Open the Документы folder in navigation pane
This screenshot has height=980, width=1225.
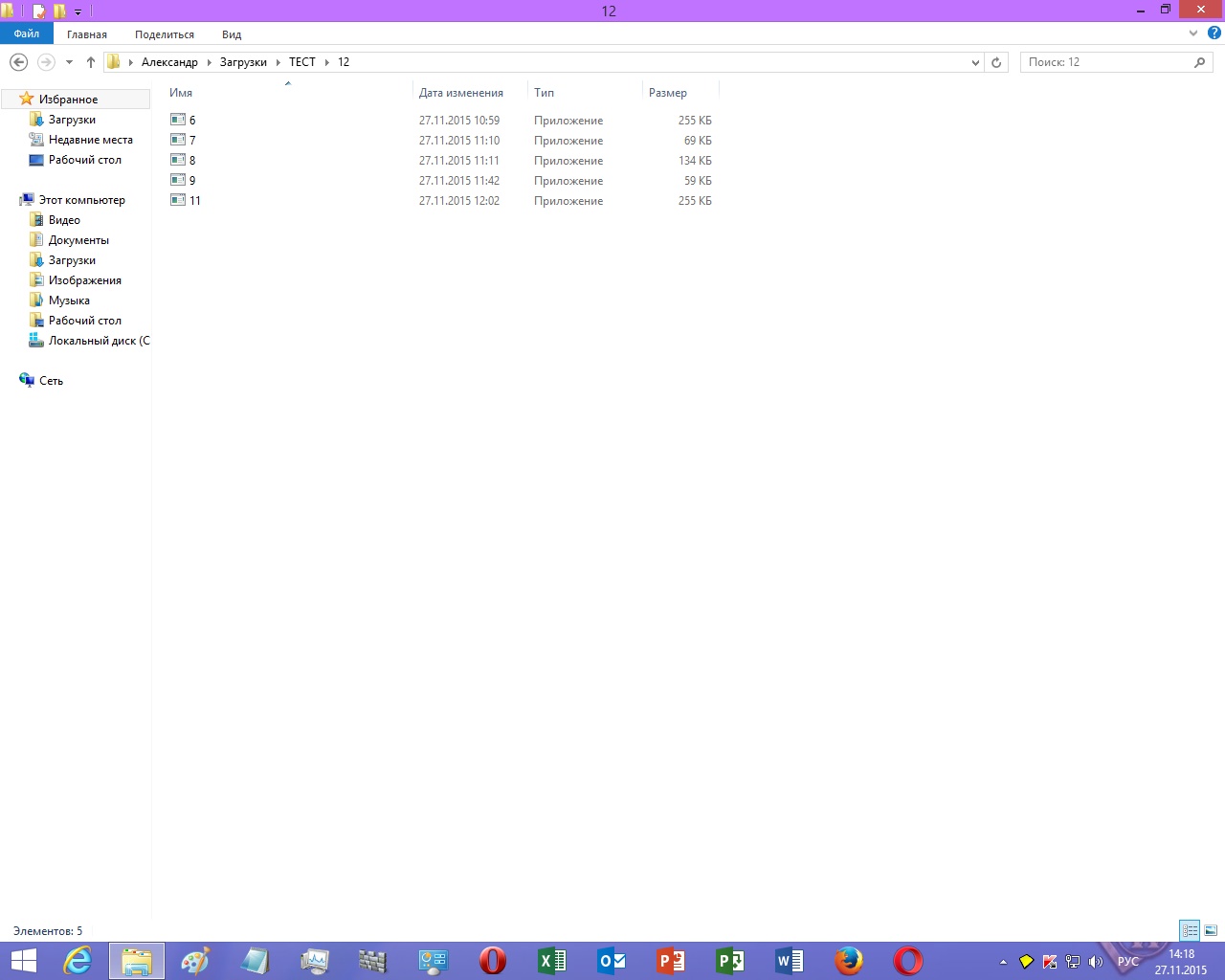[x=78, y=240]
